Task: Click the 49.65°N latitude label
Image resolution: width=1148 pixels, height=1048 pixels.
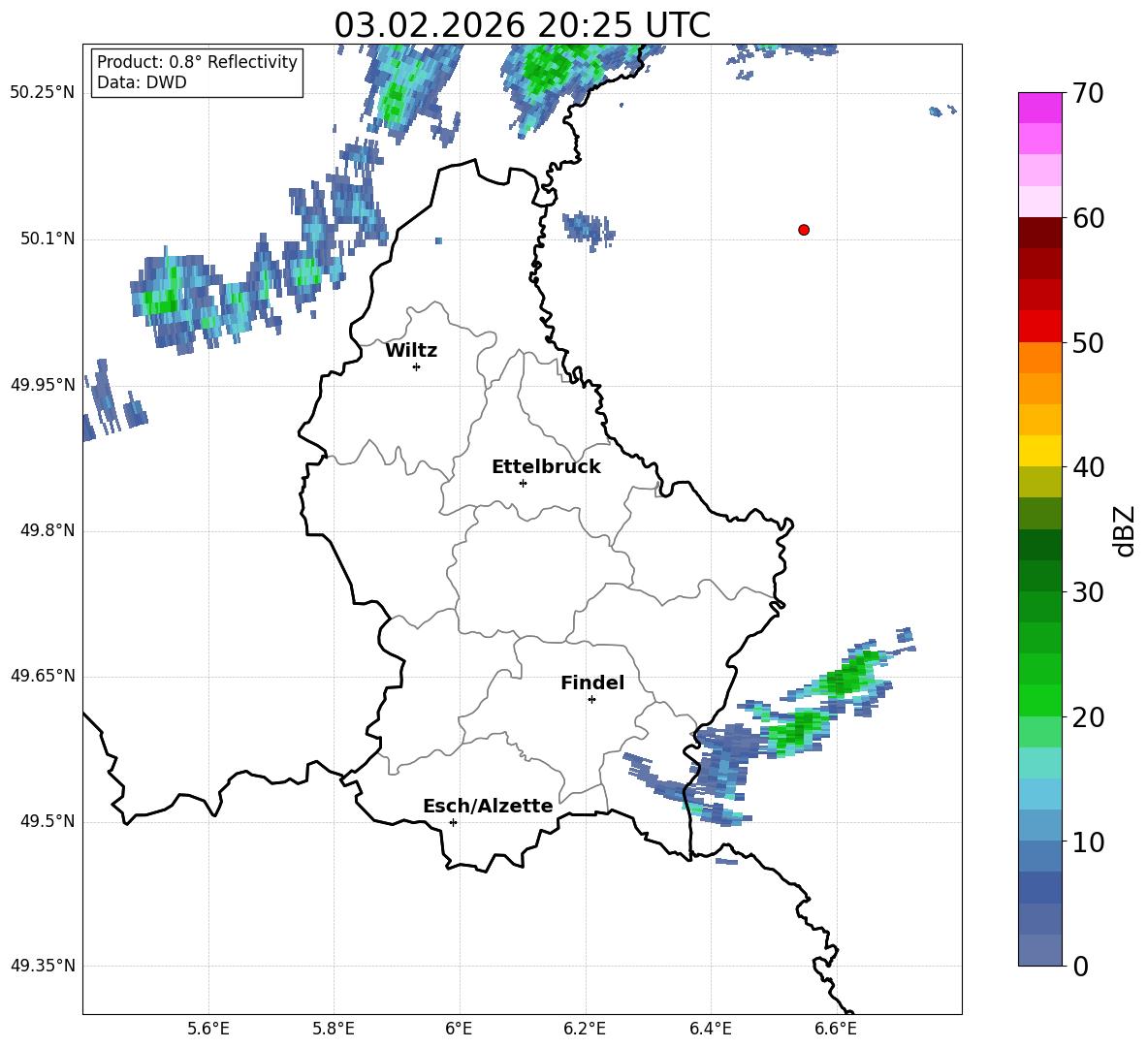Action: pyautogui.click(x=43, y=676)
